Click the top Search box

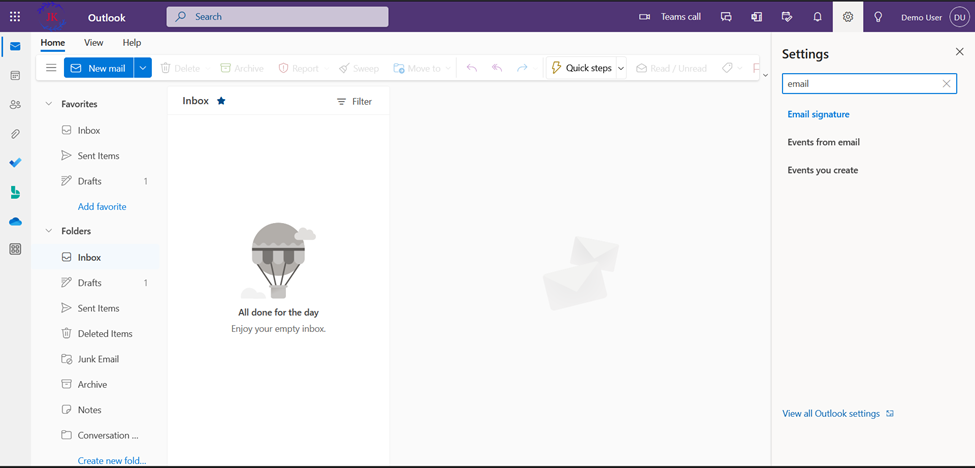click(x=277, y=17)
